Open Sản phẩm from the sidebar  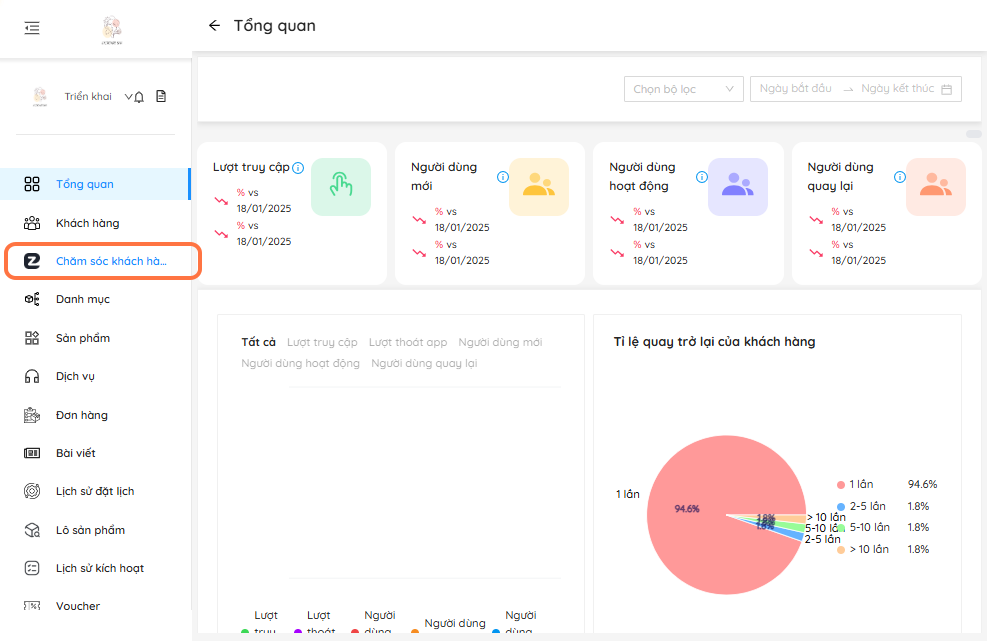[82, 338]
